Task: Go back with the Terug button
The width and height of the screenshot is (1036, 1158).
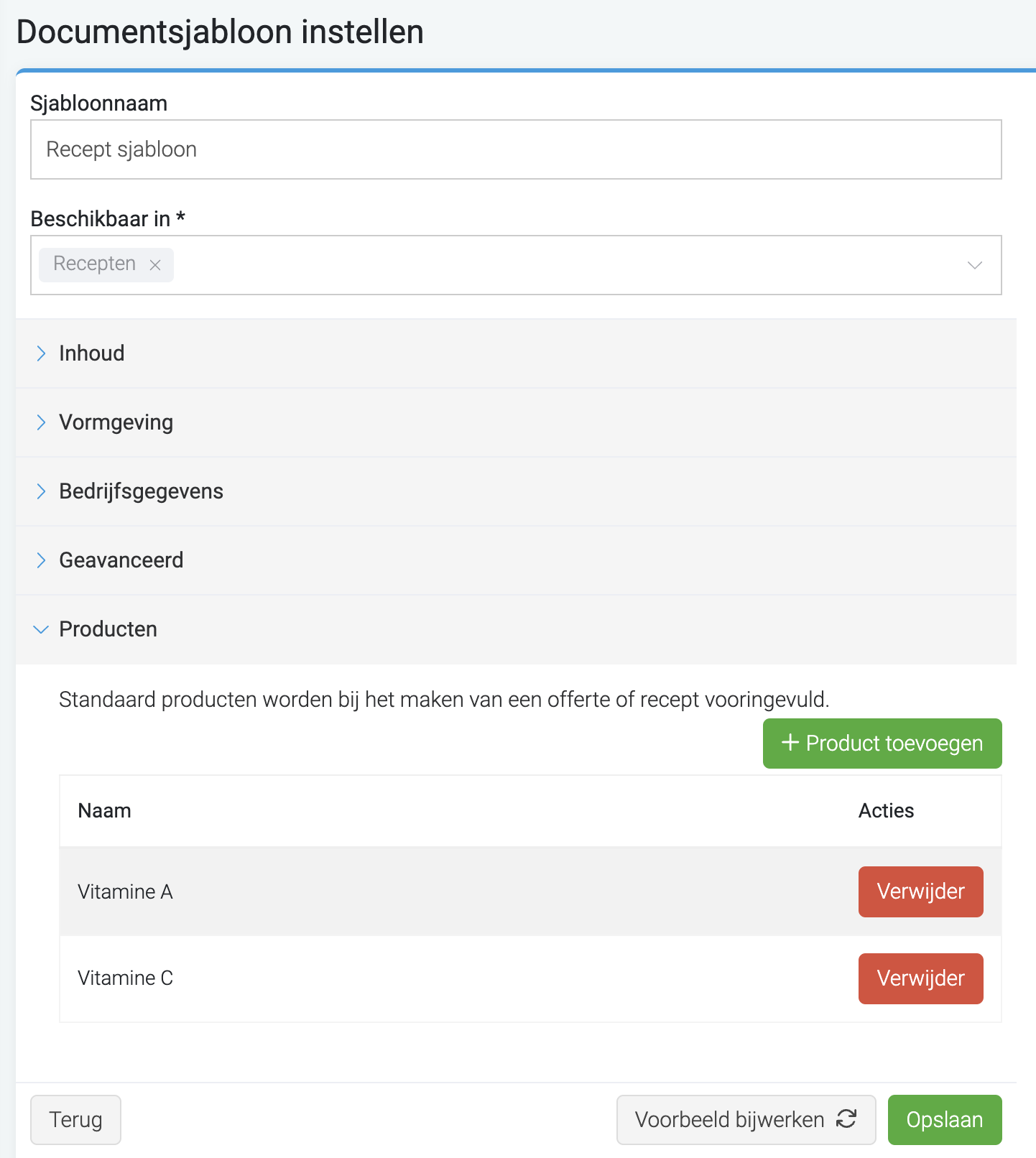Action: tap(75, 1120)
